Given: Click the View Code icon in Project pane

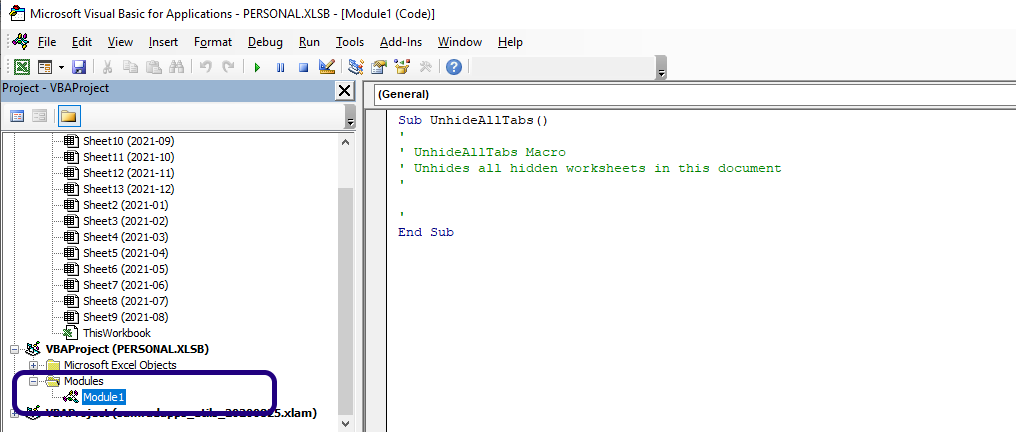Looking at the screenshot, I should click(x=17, y=116).
